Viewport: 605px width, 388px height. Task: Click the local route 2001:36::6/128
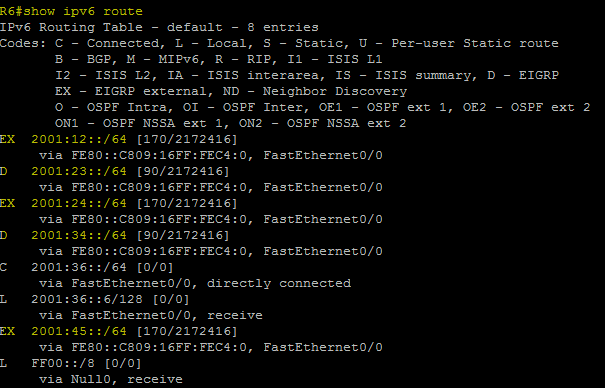tap(87, 299)
